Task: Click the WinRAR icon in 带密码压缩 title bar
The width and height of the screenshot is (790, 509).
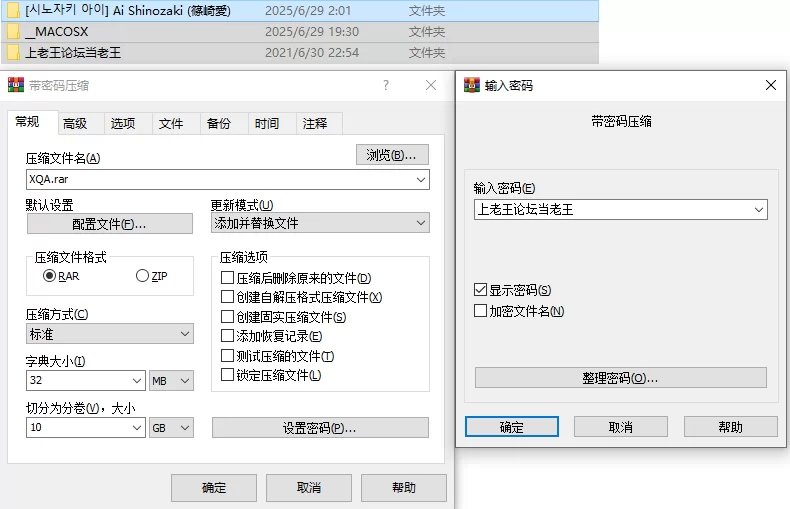Action: [16, 85]
